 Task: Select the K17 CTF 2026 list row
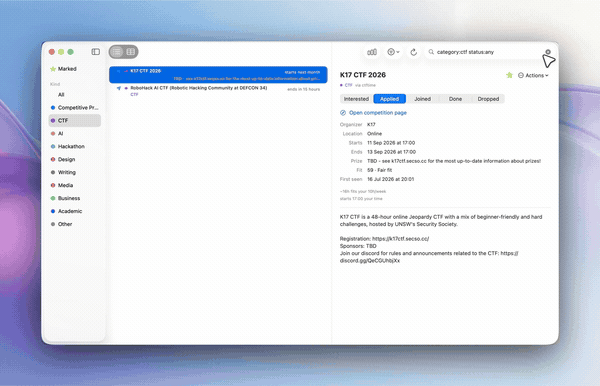click(x=218, y=75)
